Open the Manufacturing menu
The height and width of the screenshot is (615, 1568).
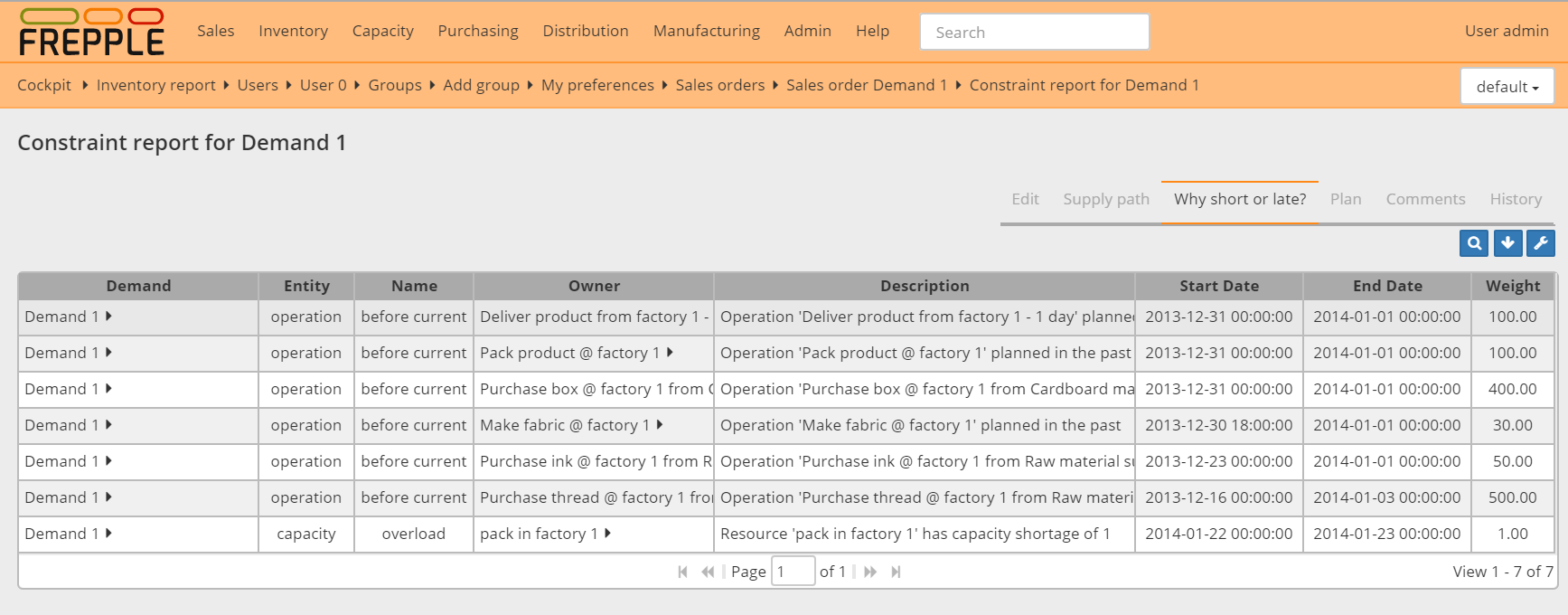[706, 31]
